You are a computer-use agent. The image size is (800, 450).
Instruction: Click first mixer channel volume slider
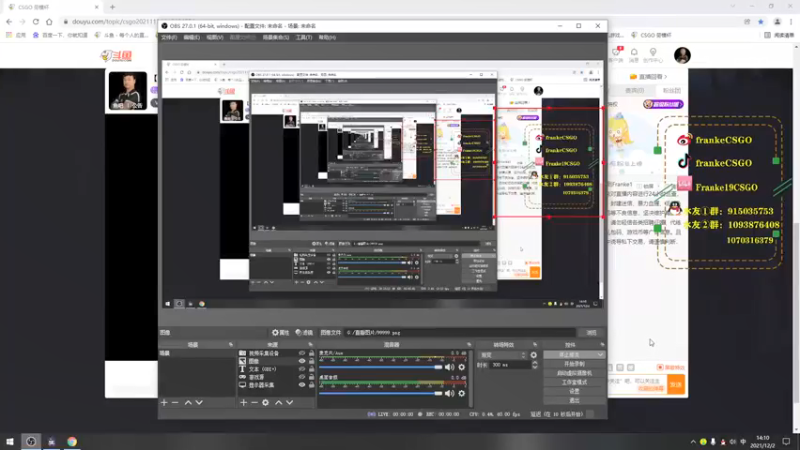tap(381, 367)
